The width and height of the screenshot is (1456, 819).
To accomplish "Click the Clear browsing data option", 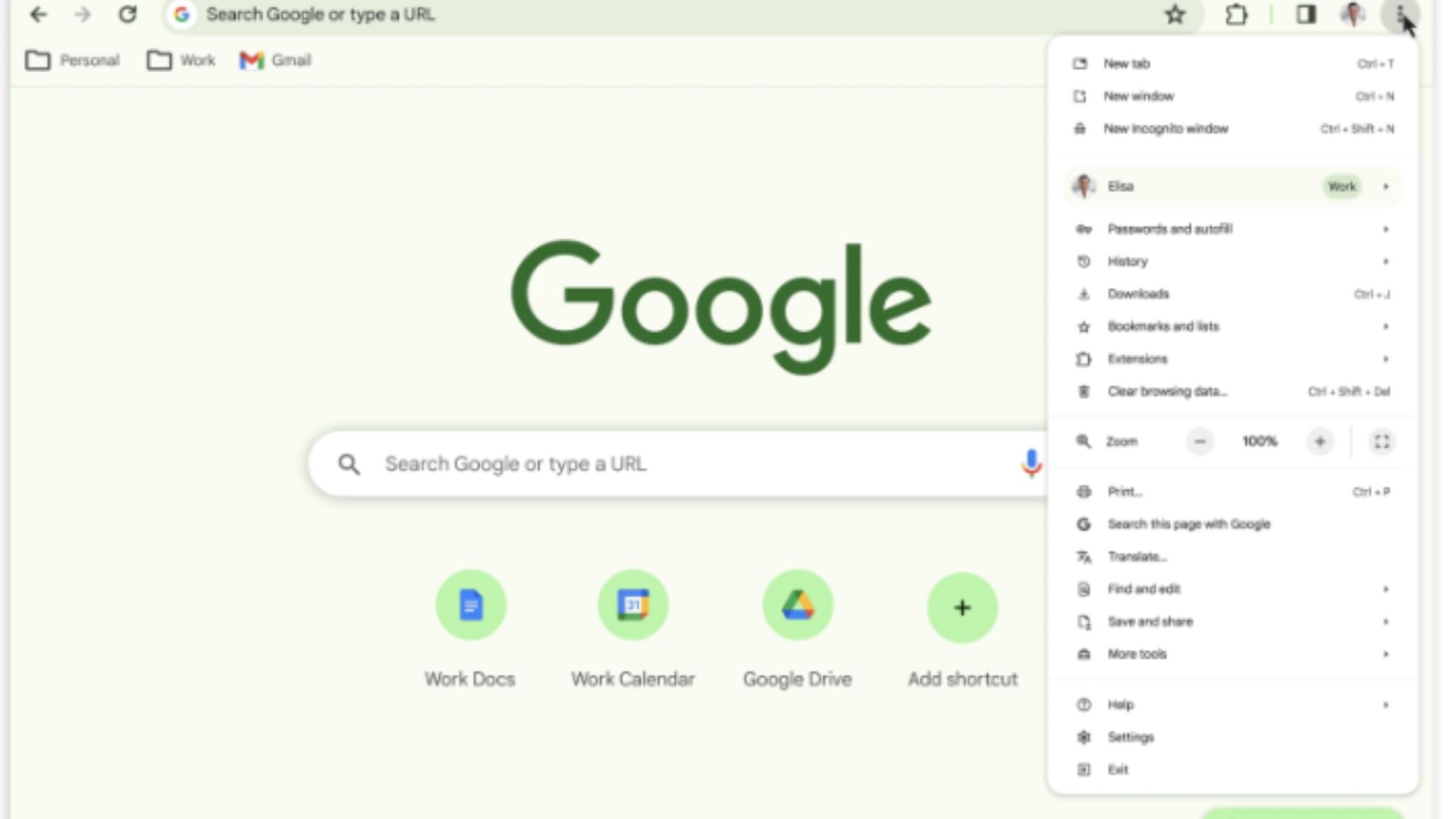I will 1167,390.
